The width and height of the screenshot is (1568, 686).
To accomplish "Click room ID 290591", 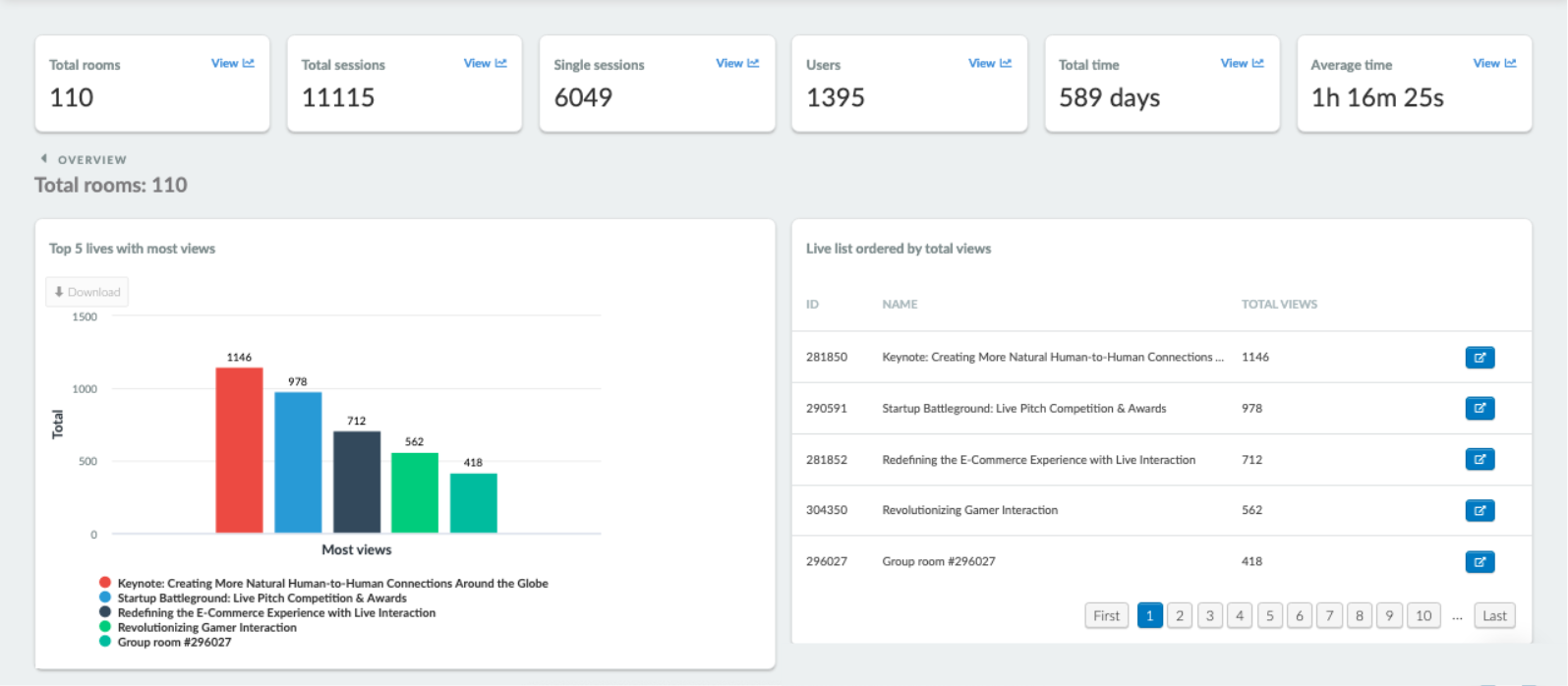I will click(827, 409).
